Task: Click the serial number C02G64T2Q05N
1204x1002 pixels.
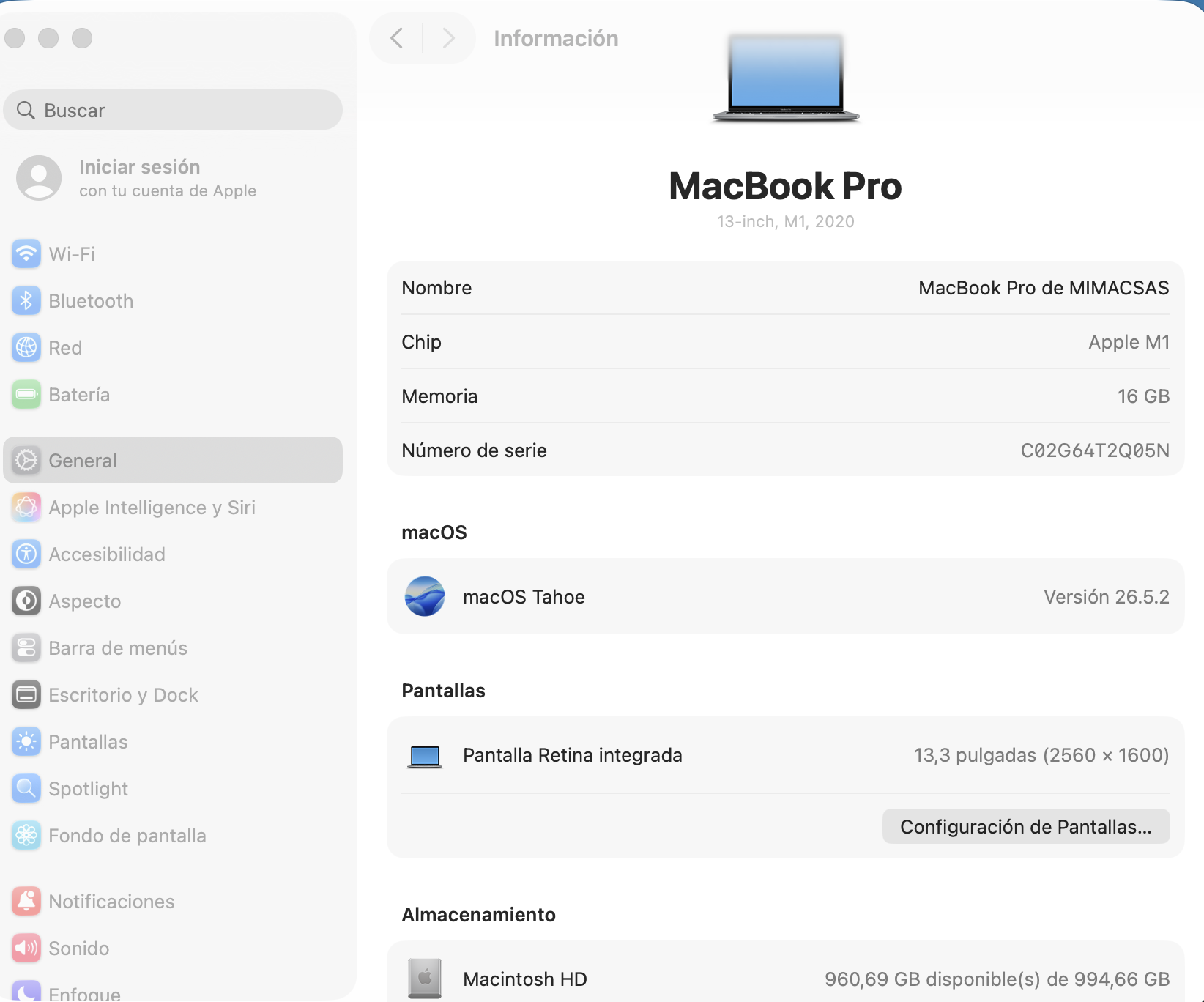Action: pyautogui.click(x=1095, y=450)
